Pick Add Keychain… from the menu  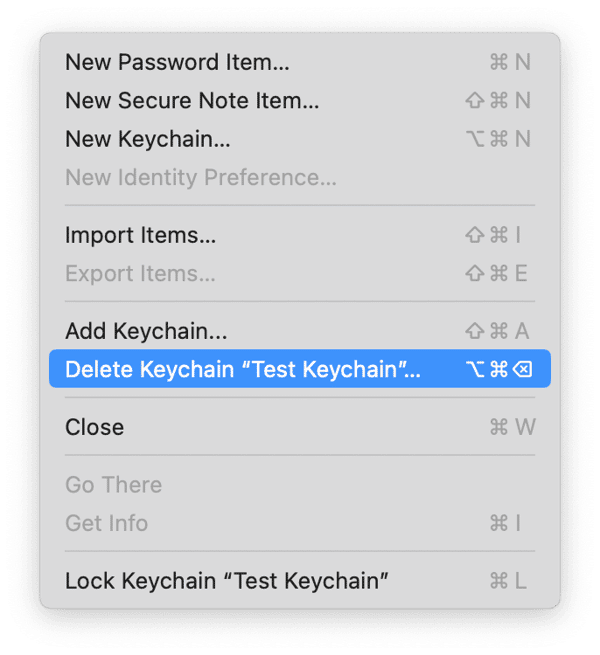(x=146, y=331)
